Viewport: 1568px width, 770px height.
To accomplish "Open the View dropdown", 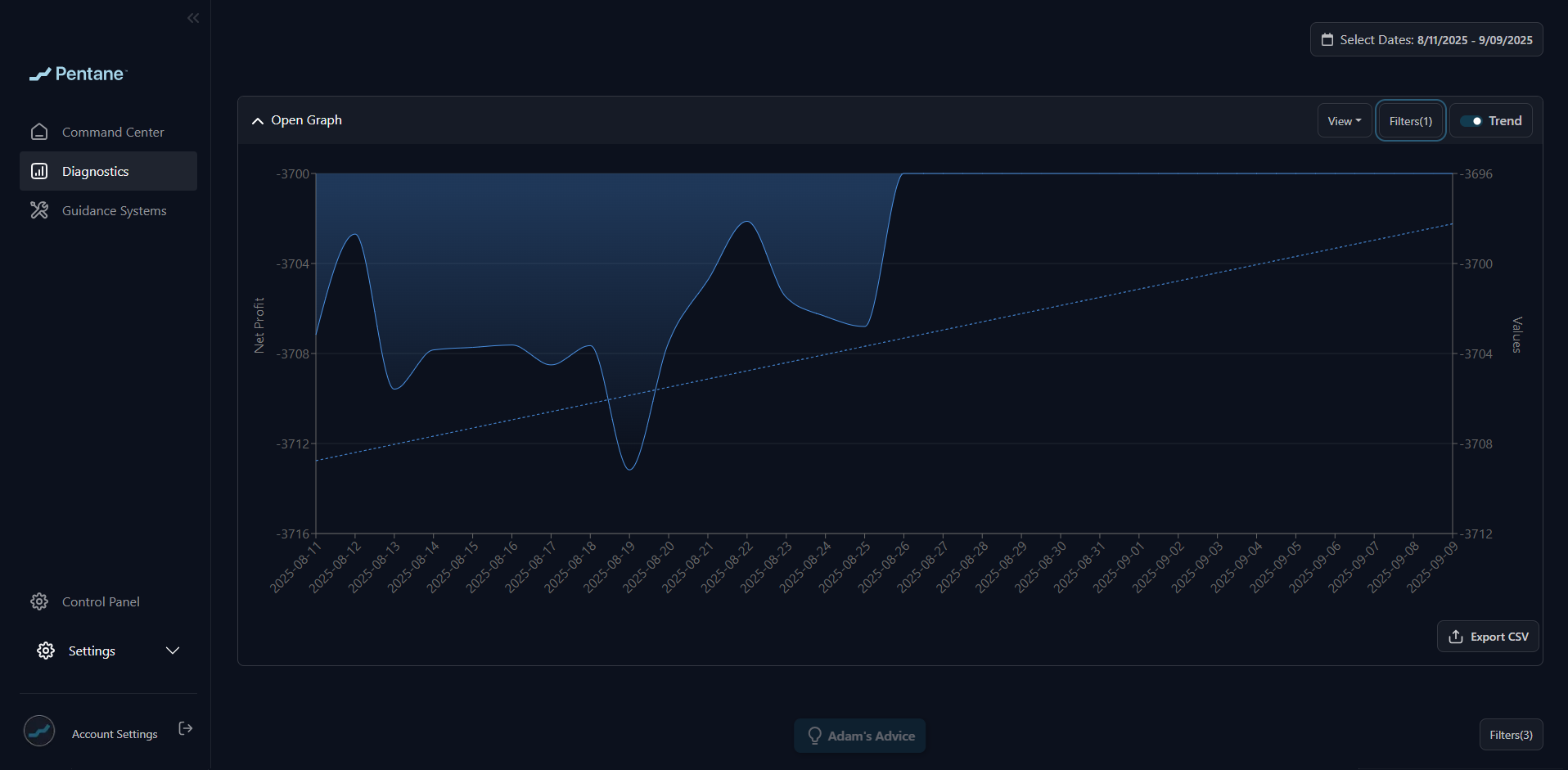I will pos(1344,120).
